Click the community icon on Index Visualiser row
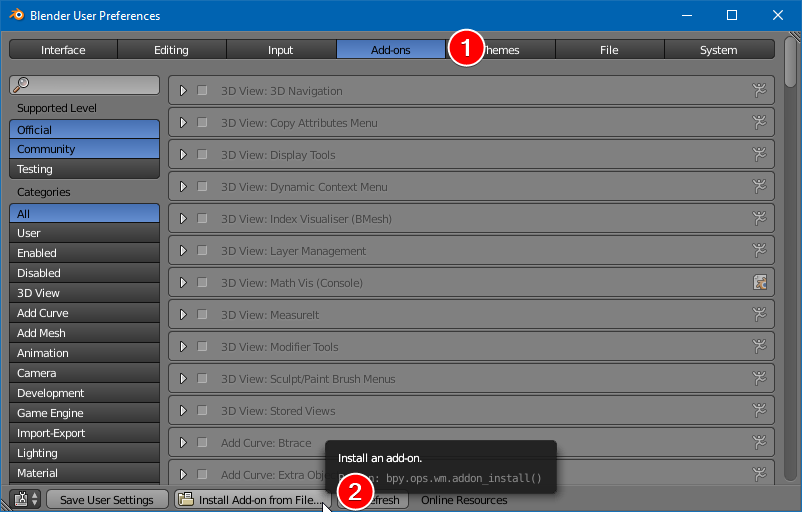This screenshot has height=512, width=802. point(760,218)
